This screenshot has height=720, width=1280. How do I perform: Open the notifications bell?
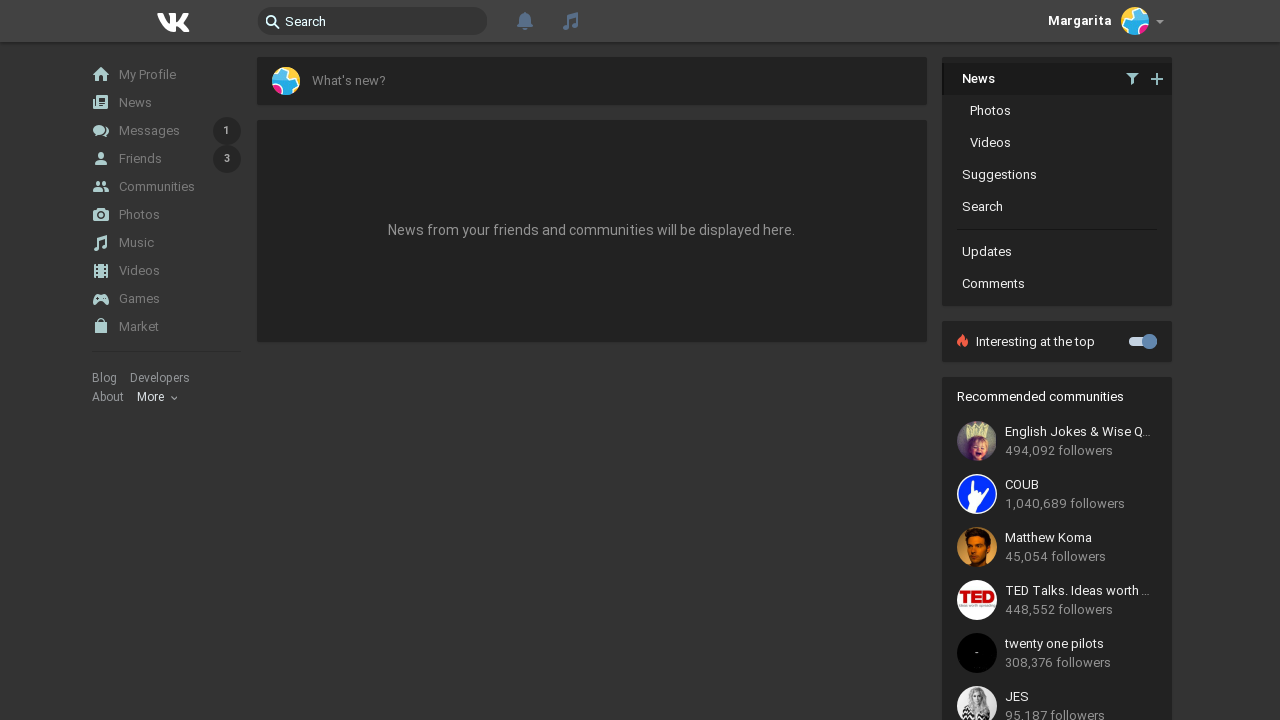(x=525, y=21)
